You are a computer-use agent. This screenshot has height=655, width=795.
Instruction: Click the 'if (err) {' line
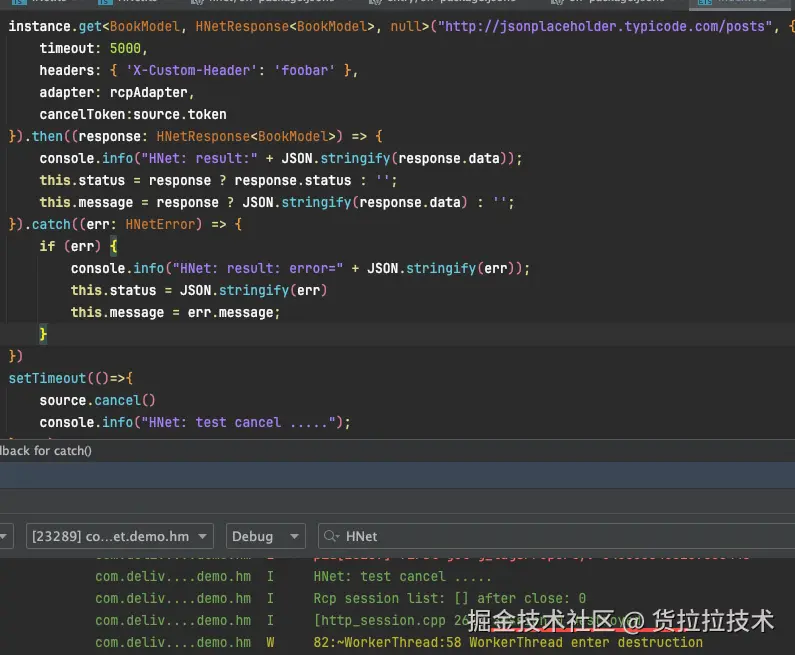(x=79, y=246)
